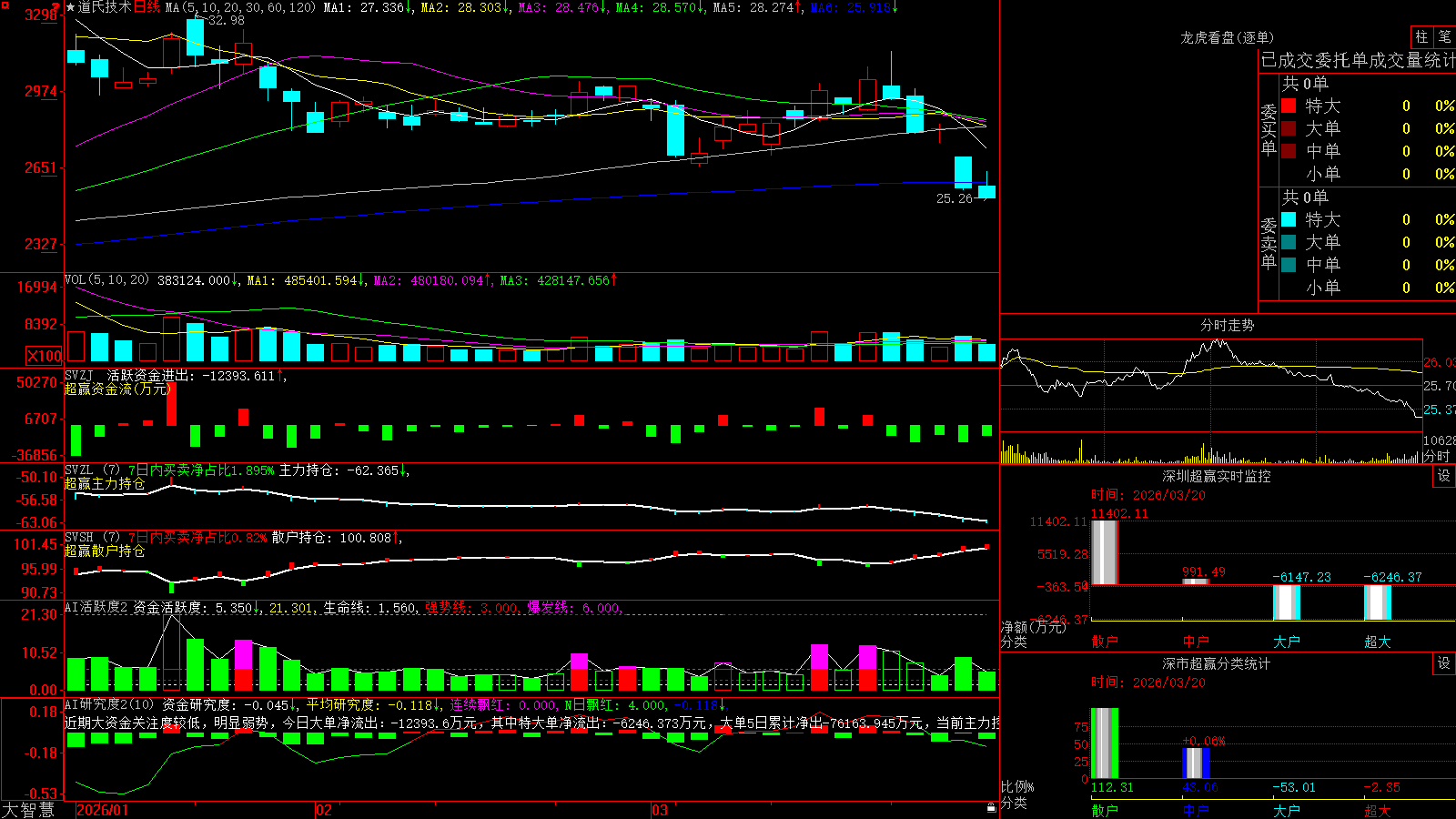
Task: Click the 分时走势 panel title
Action: pos(1227,325)
